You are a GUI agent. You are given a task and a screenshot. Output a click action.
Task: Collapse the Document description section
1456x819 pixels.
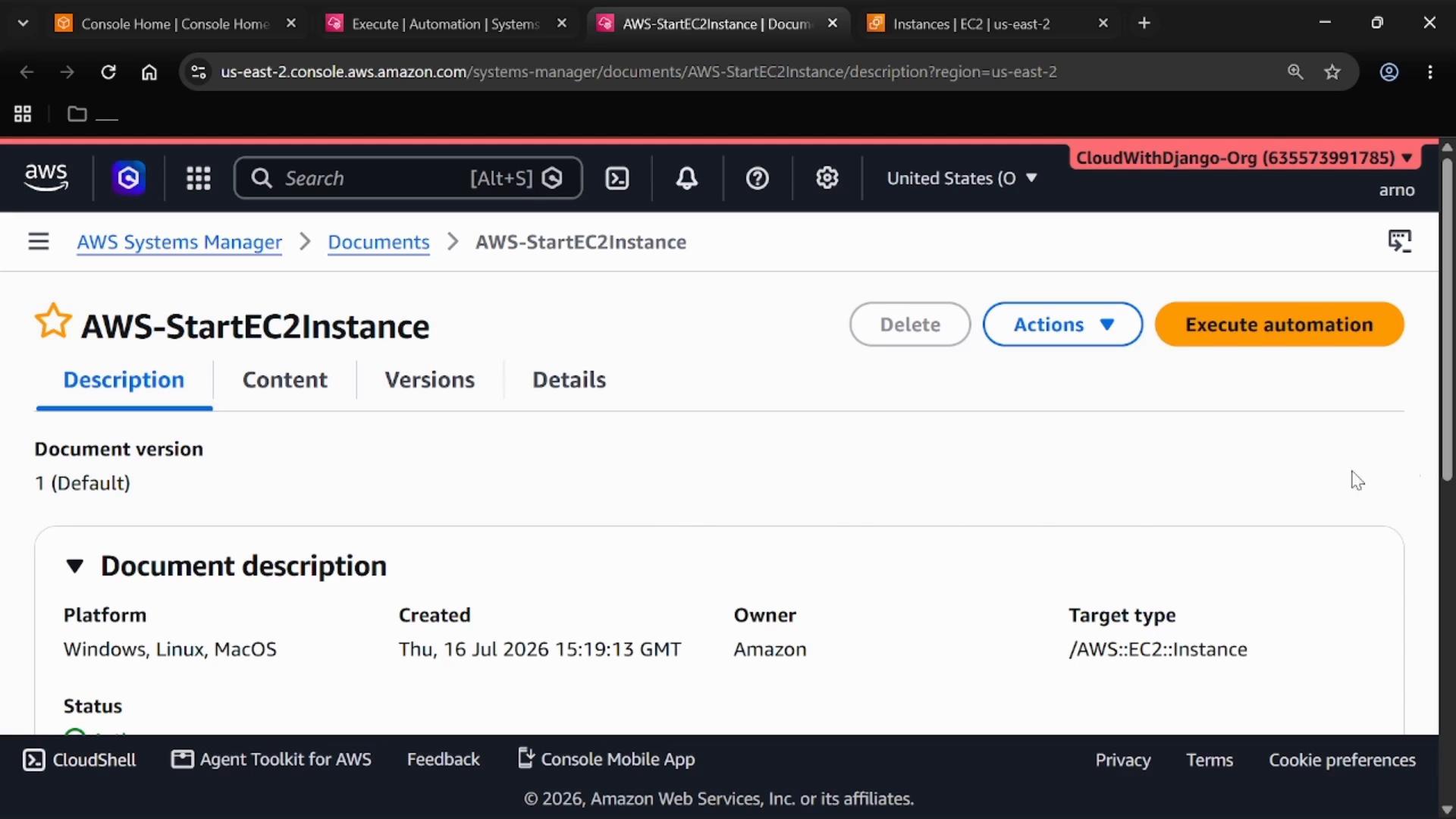[74, 566]
